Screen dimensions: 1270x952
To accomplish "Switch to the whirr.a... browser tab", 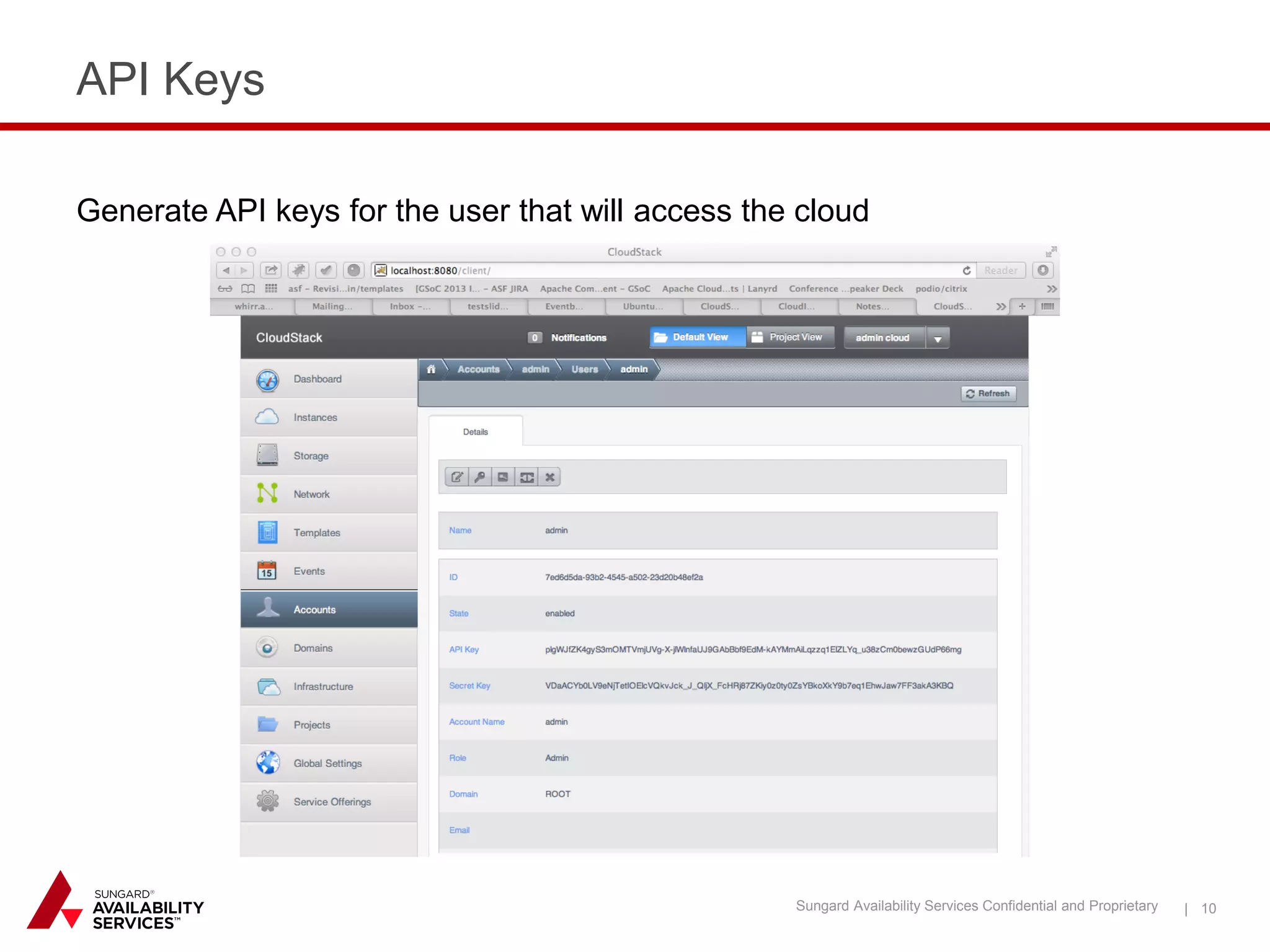I will 253,306.
